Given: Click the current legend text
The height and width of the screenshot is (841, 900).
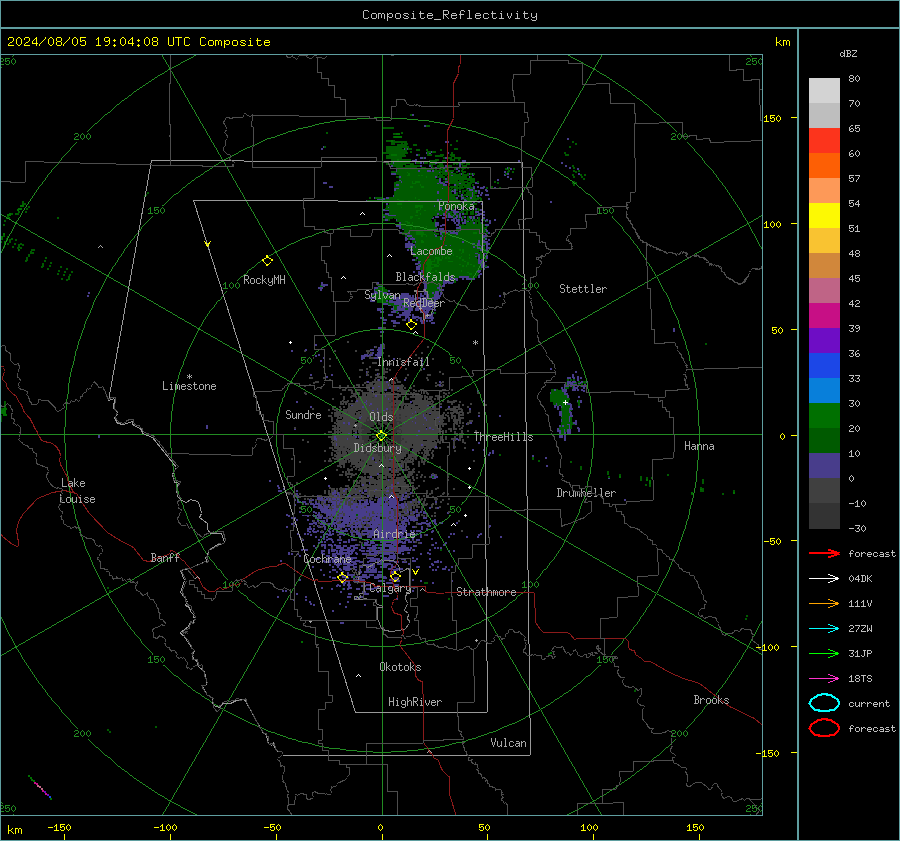Looking at the screenshot, I should 869,703.
